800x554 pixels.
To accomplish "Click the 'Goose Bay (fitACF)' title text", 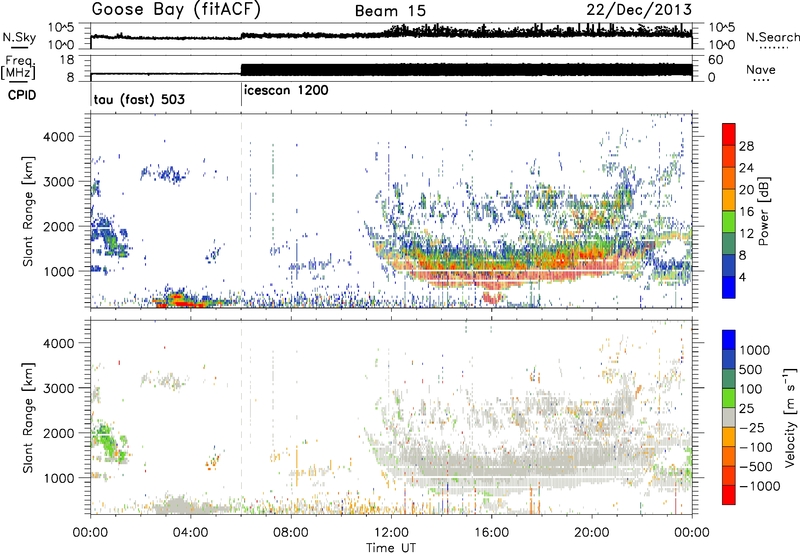I will [x=176, y=10].
